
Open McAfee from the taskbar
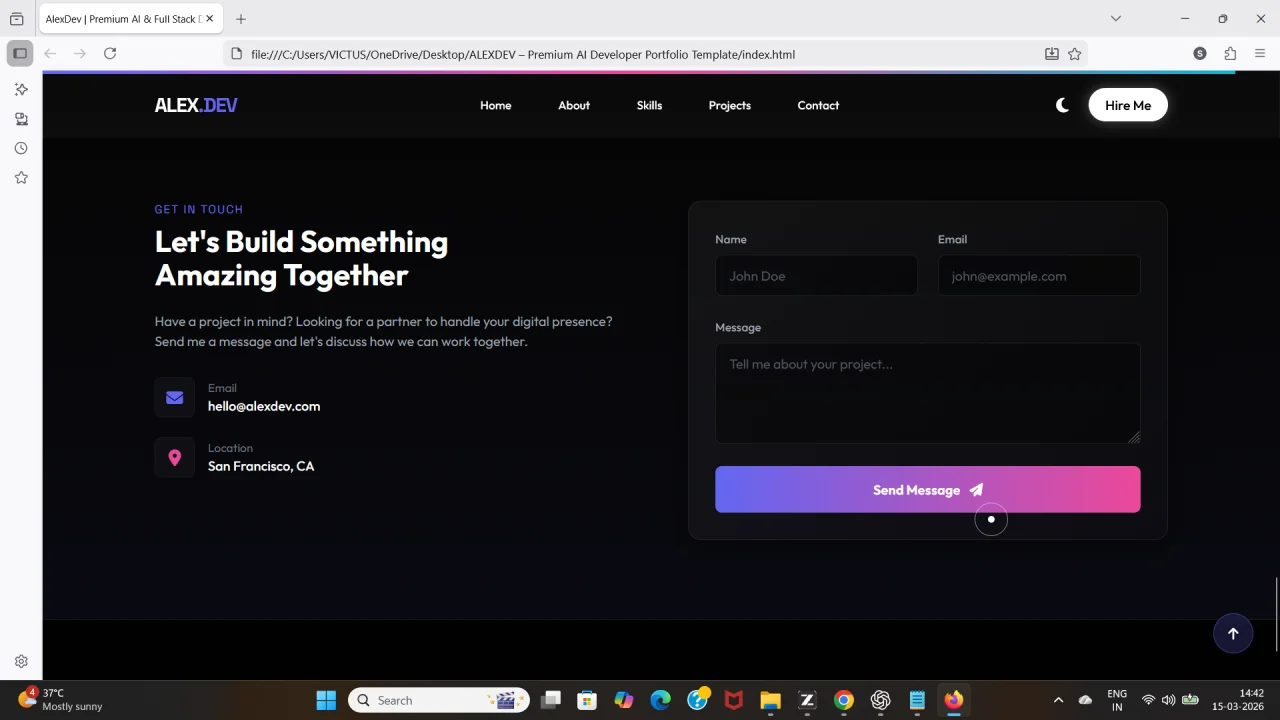pyautogui.click(x=734, y=700)
